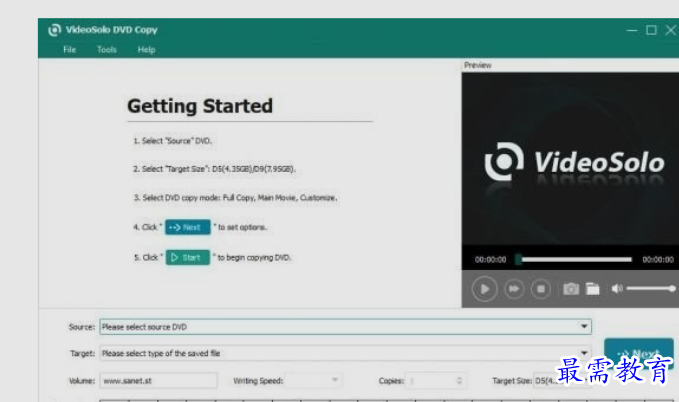Click the Volume name input field

pyautogui.click(x=158, y=381)
